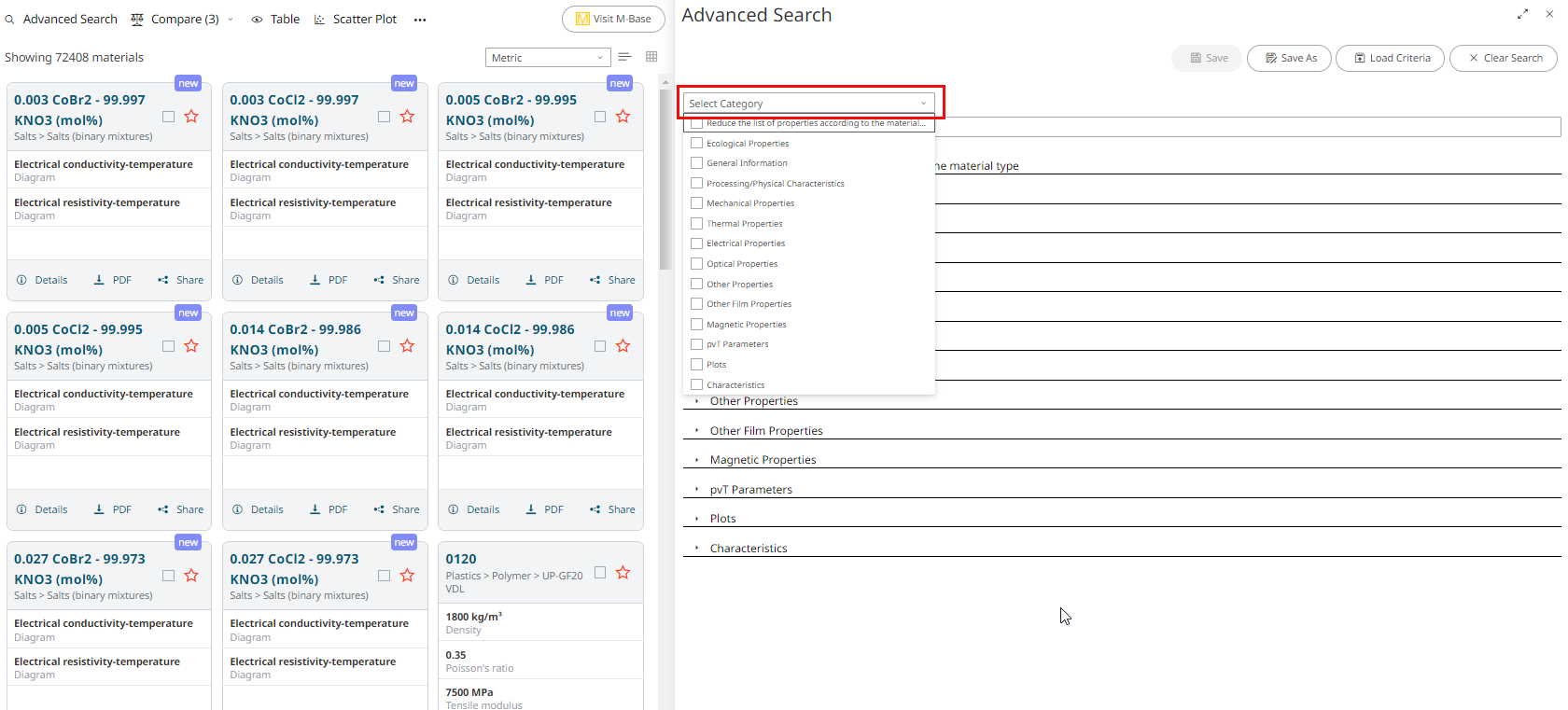
Task: Expand the Plots section
Action: [x=696, y=519]
